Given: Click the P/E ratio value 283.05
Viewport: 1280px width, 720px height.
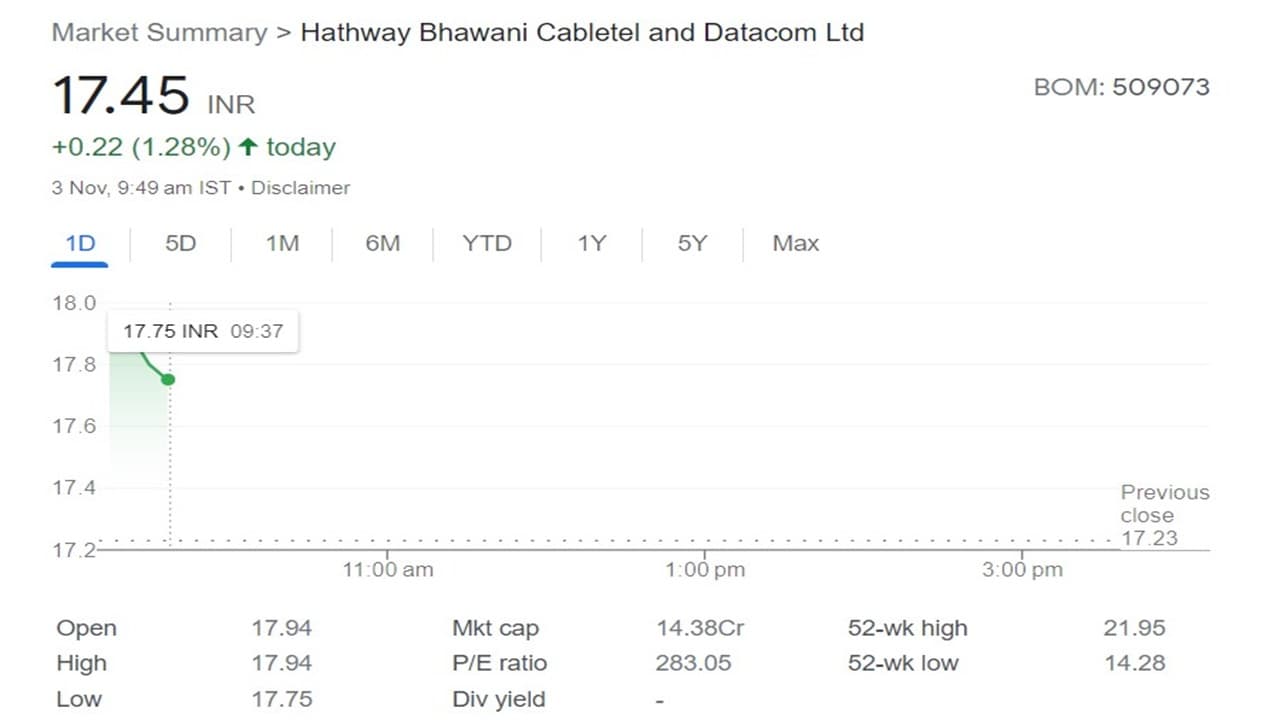Looking at the screenshot, I should 693,663.
